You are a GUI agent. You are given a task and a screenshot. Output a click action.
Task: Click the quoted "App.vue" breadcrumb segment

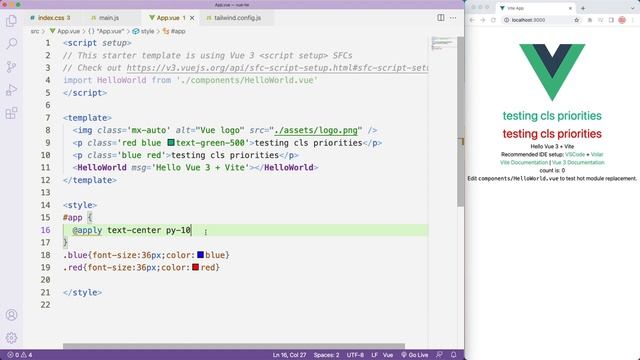106,31
